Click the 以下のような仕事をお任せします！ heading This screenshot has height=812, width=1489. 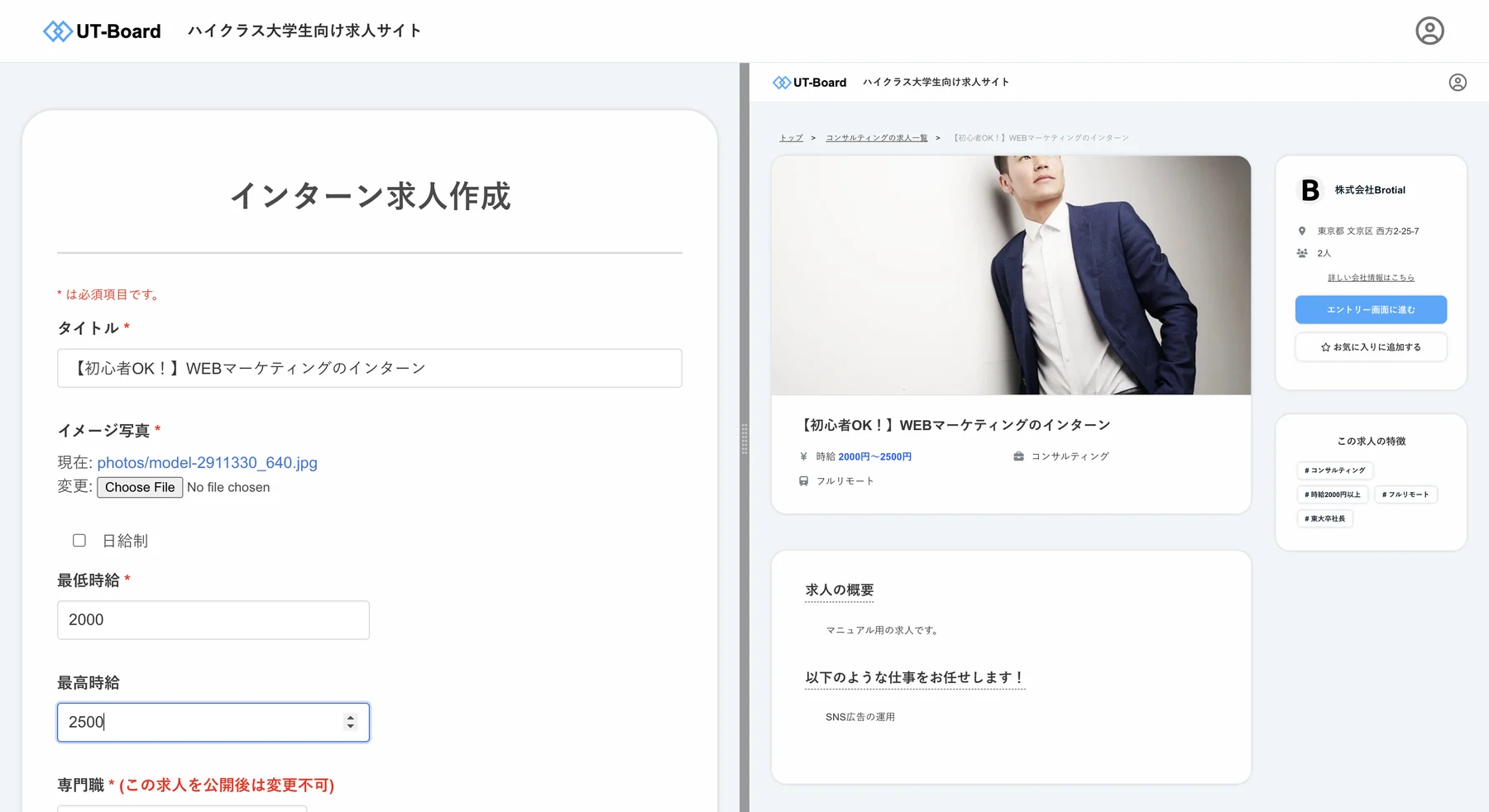pos(915,678)
